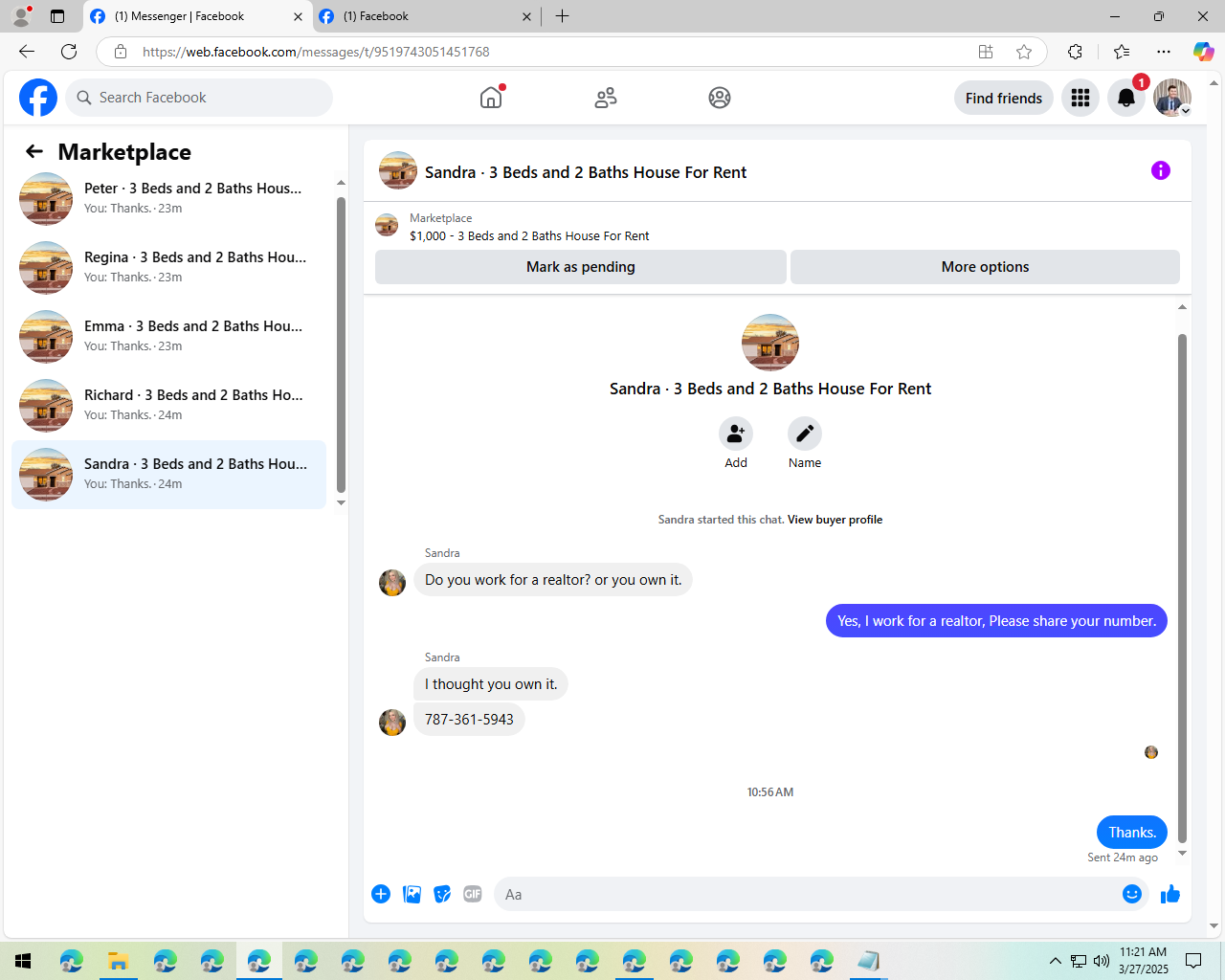Click the Find friends button

[1004, 98]
